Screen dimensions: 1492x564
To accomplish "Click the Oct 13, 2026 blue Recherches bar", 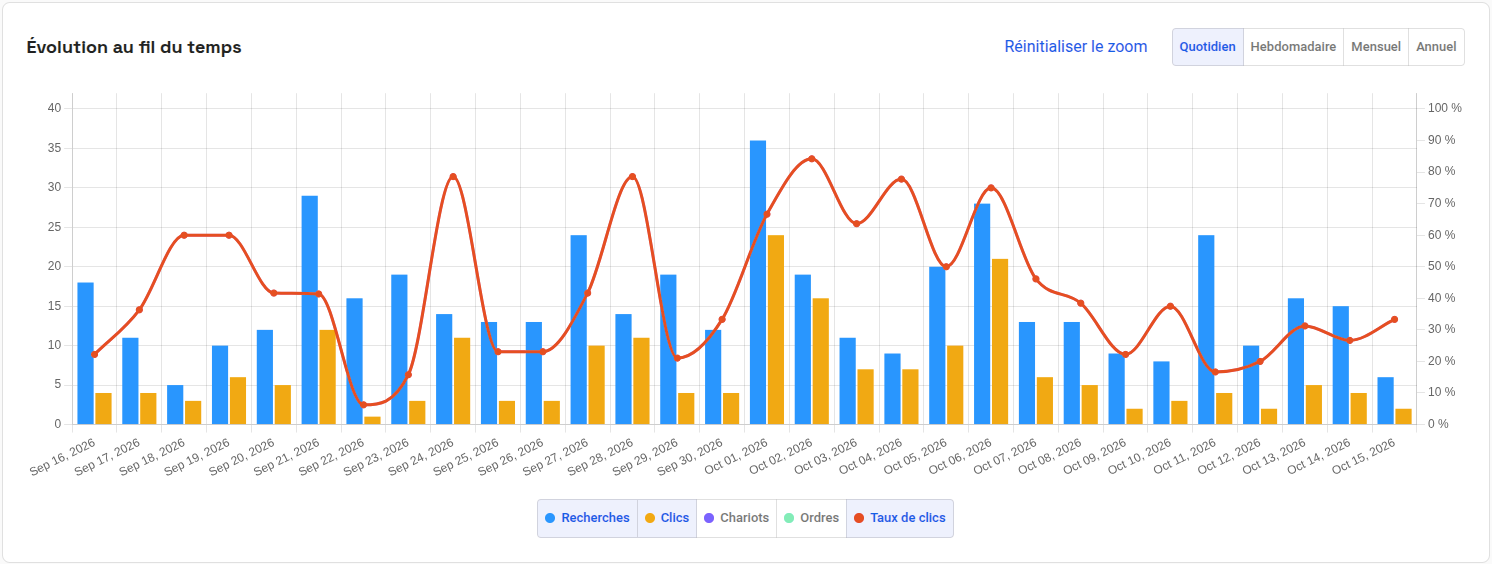I will (x=1296, y=361).
